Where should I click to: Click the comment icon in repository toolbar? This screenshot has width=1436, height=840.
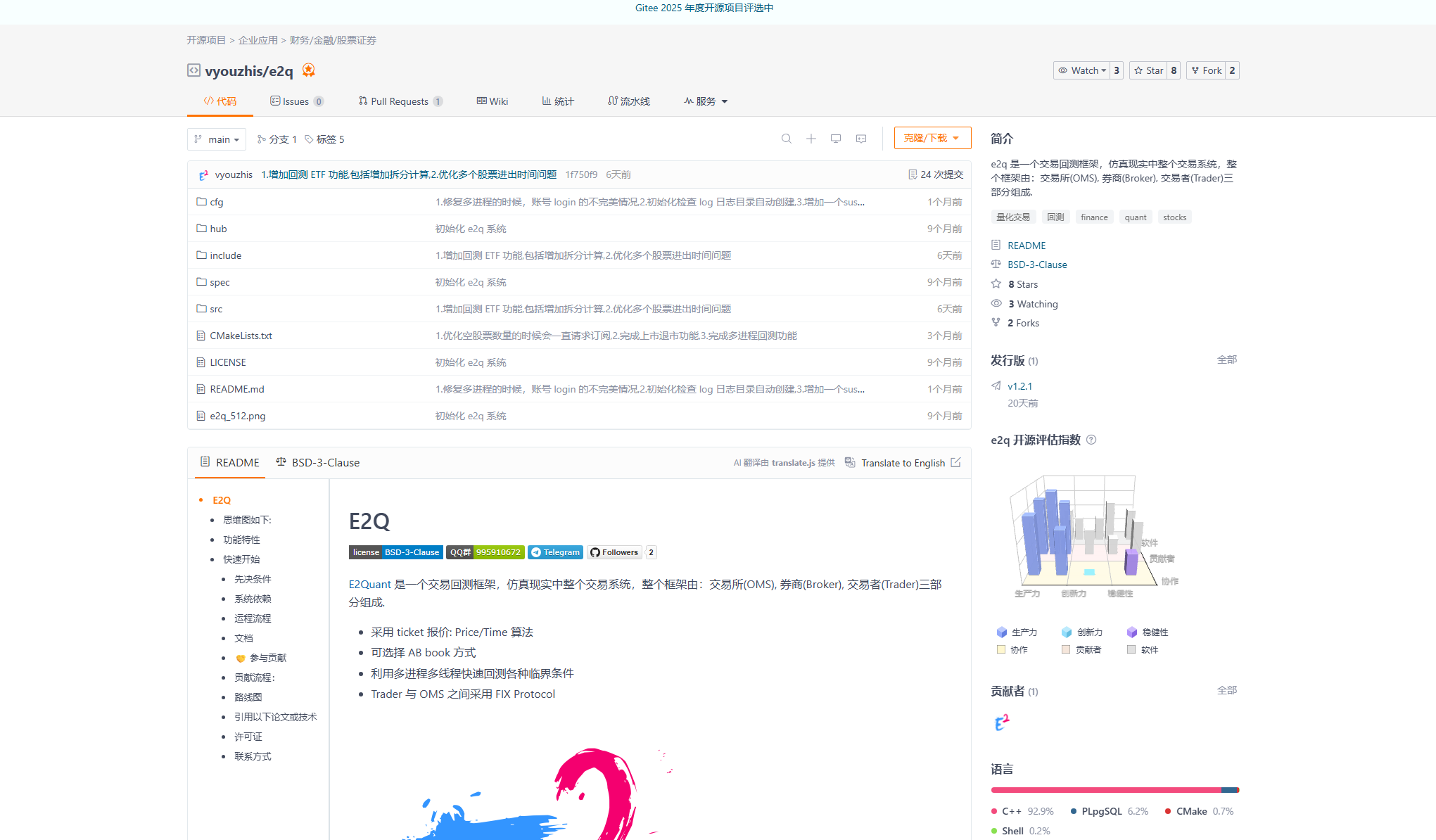pyautogui.click(x=861, y=139)
